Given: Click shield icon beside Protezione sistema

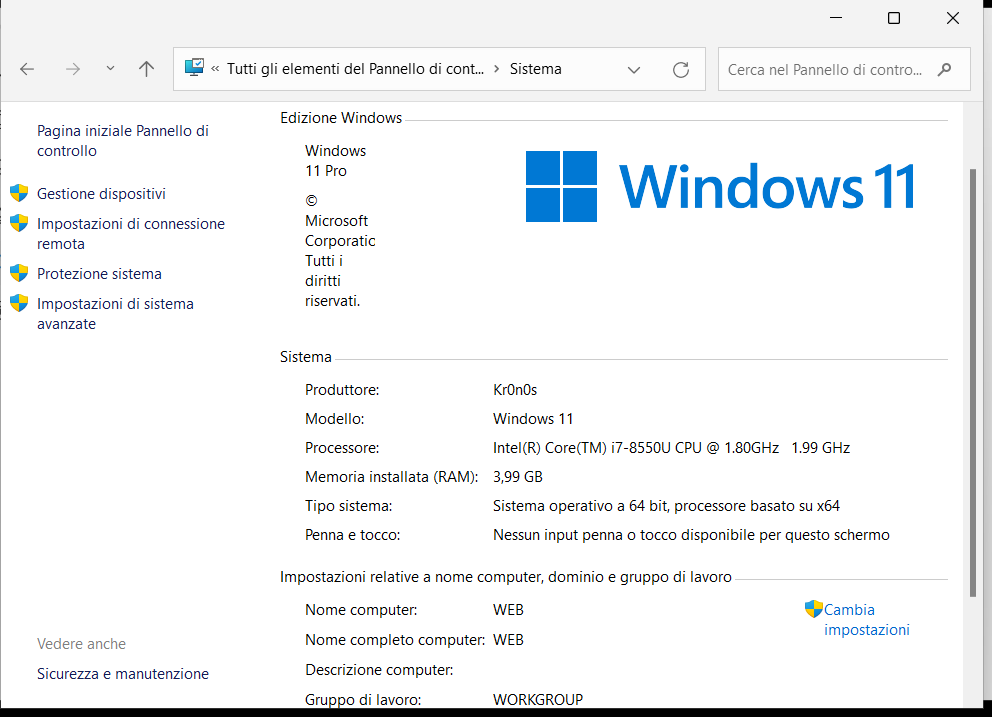Looking at the screenshot, I should [19, 273].
